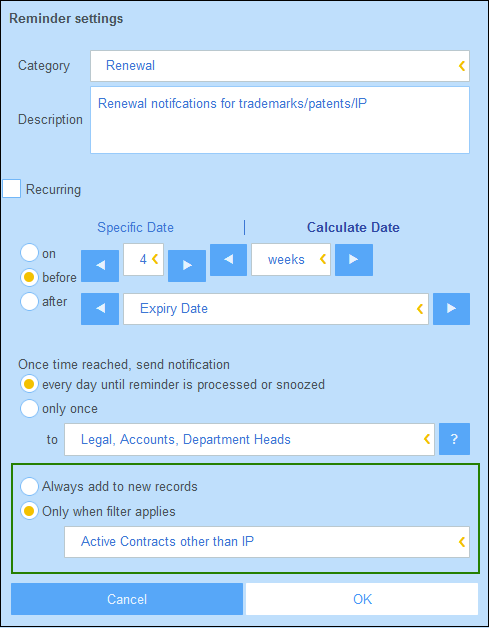This screenshot has height=628, width=489.
Task: Click right arrow beside Expiry Date field
Action: [x=451, y=308]
